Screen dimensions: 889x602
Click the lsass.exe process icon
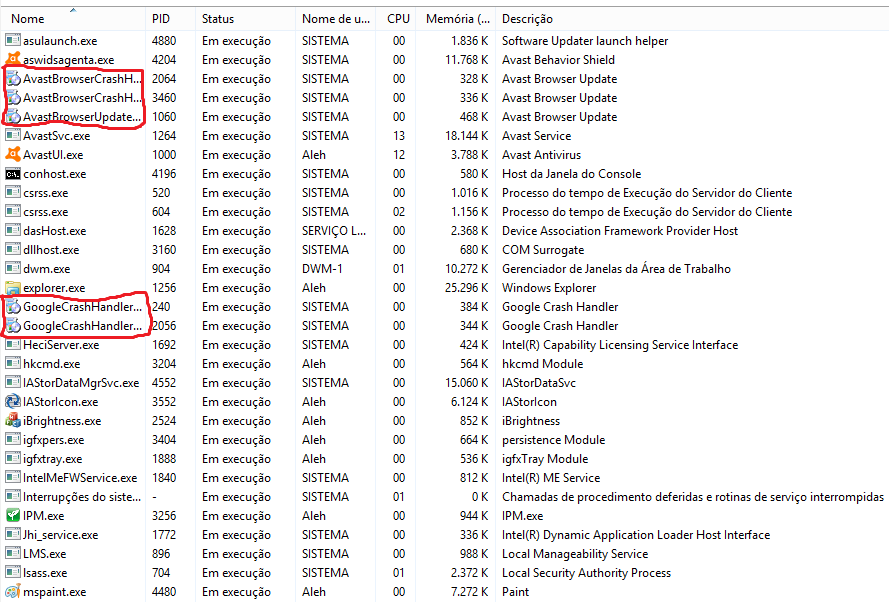coord(12,573)
